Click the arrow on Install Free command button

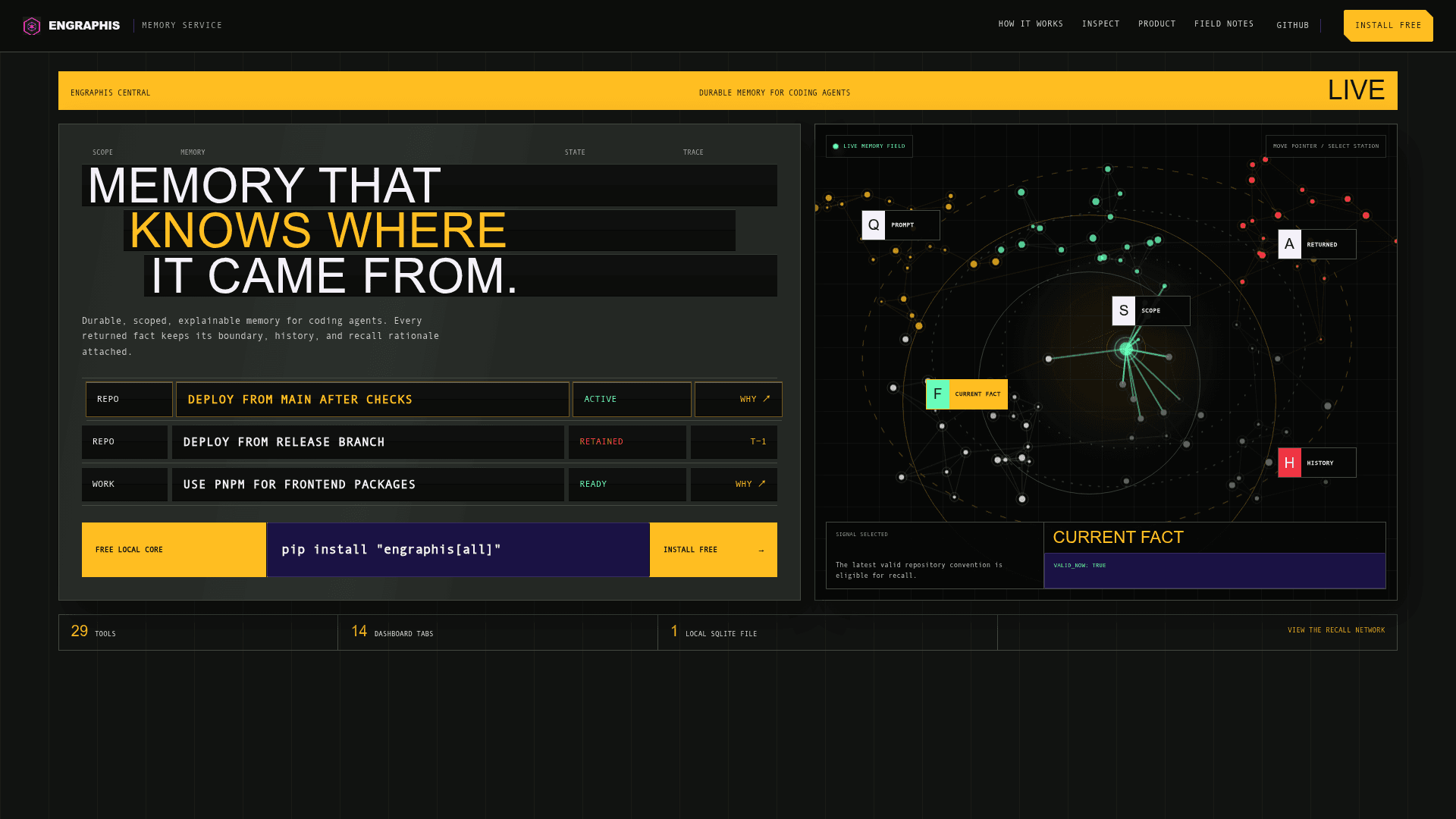pyautogui.click(x=761, y=551)
